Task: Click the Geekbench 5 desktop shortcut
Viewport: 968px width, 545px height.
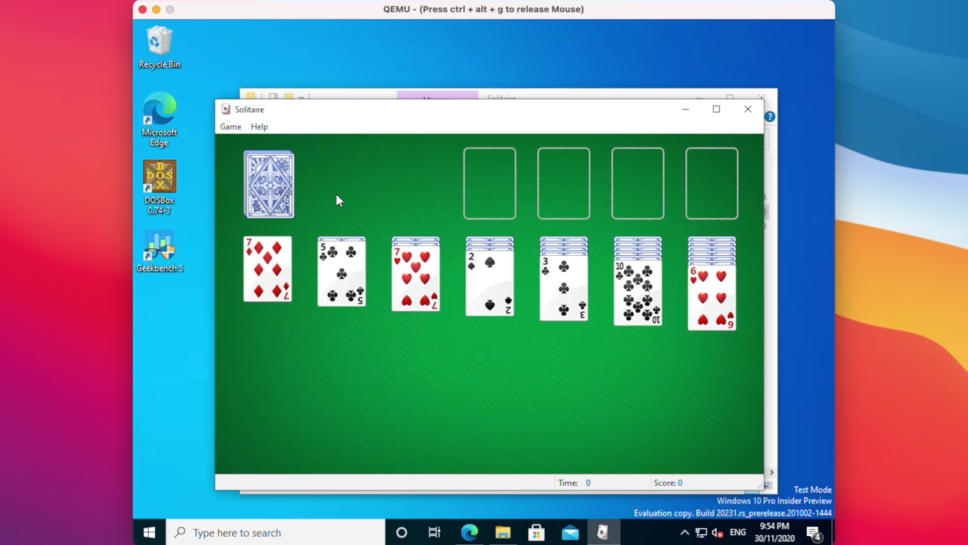Action: 160,251
